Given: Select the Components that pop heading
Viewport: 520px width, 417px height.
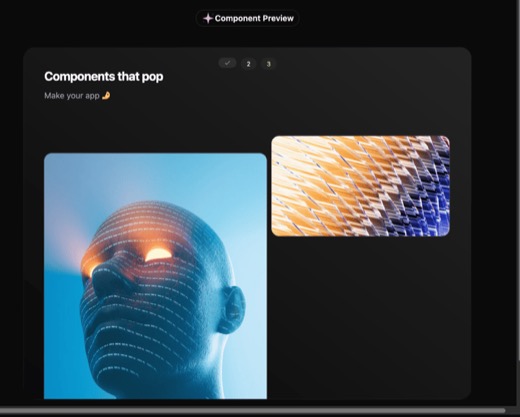Looking at the screenshot, I should click(104, 77).
